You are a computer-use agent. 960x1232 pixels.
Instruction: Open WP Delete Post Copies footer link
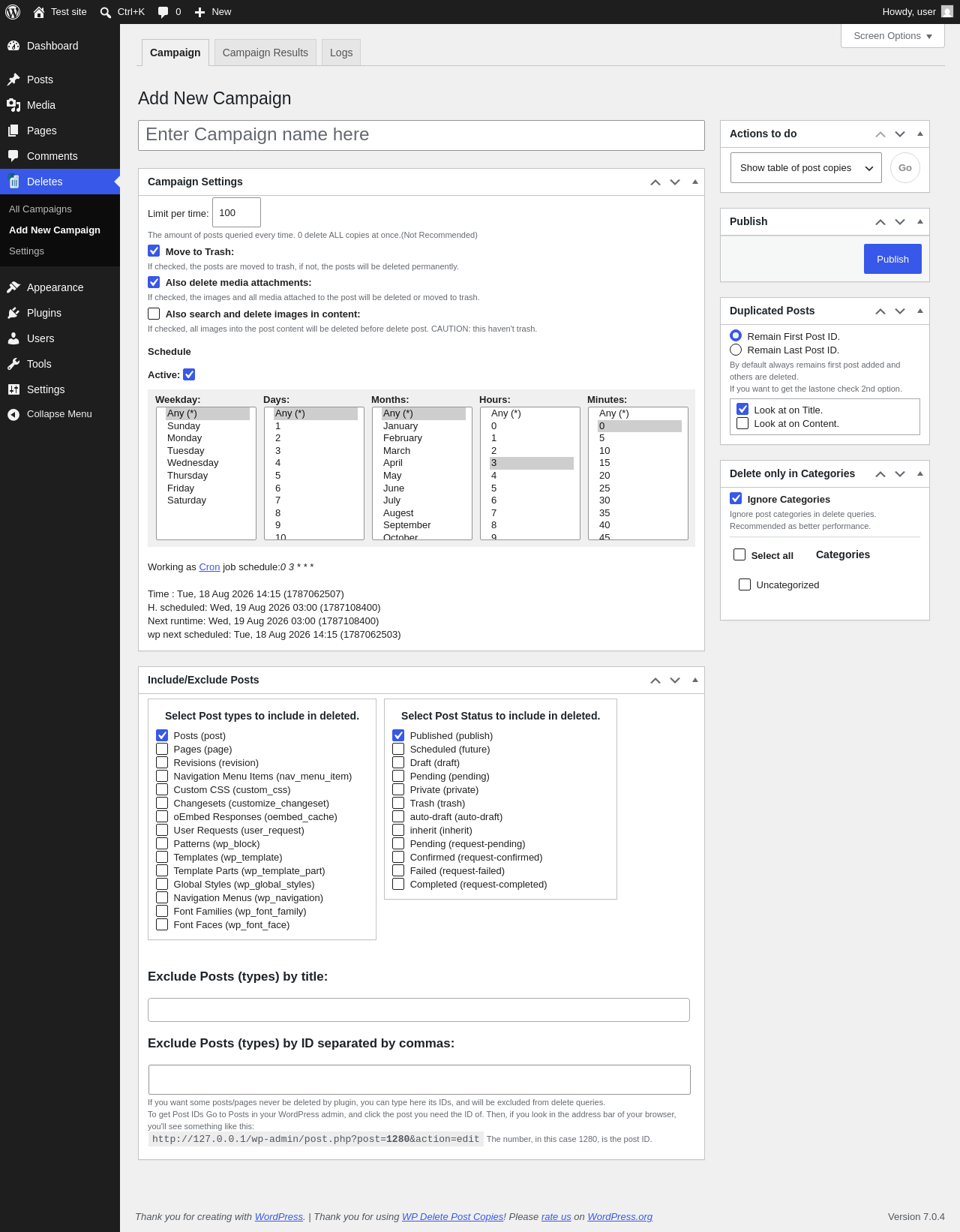click(x=453, y=1217)
